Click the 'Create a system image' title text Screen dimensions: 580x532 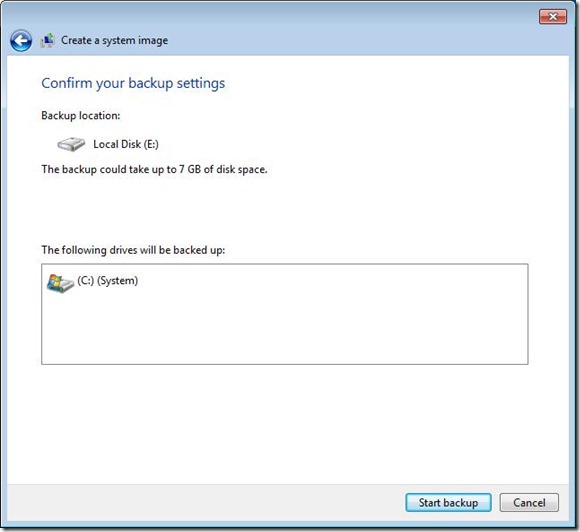(114, 40)
